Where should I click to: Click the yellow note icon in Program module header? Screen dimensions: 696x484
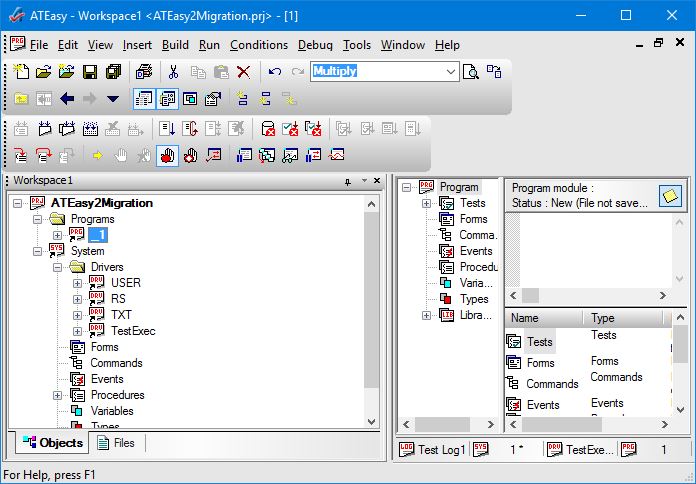click(670, 195)
